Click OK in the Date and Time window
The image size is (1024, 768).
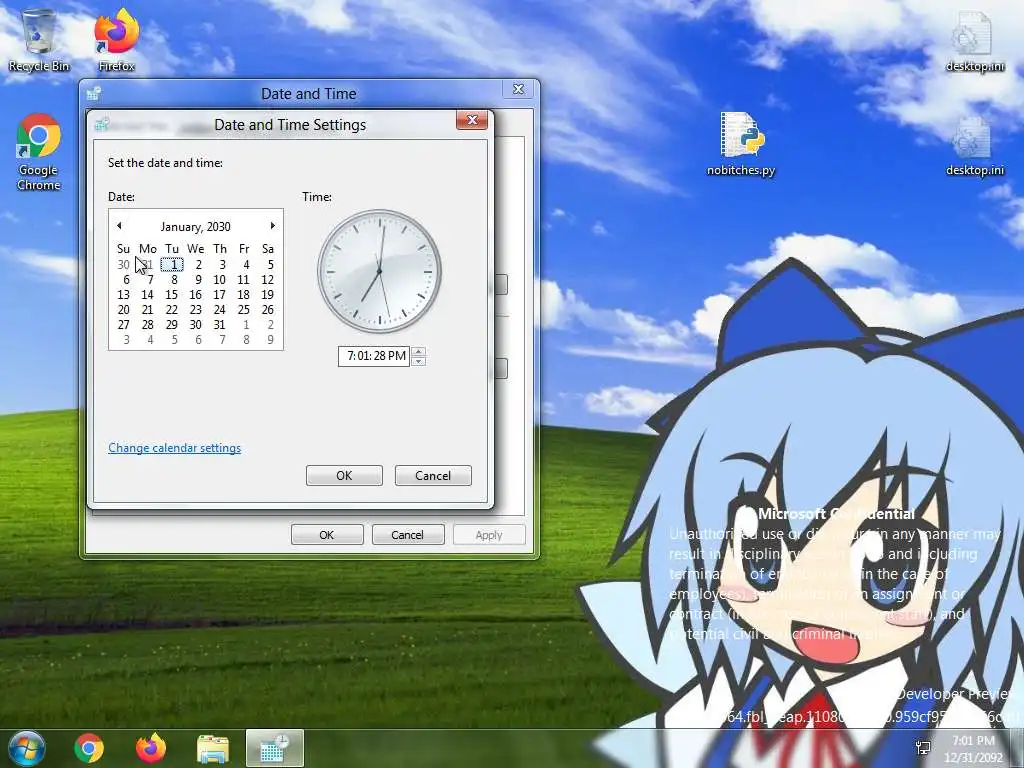[x=327, y=535]
